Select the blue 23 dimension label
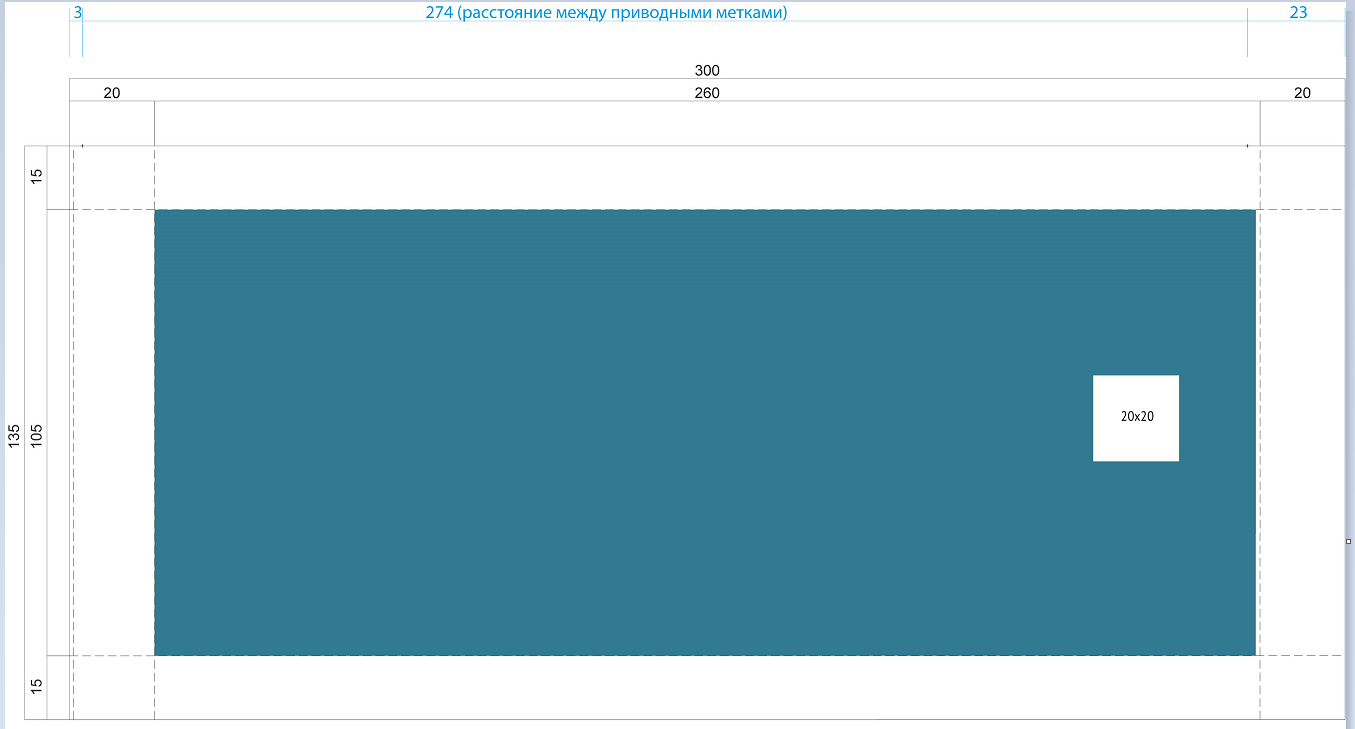Viewport: 1355px width, 729px height. click(1298, 13)
